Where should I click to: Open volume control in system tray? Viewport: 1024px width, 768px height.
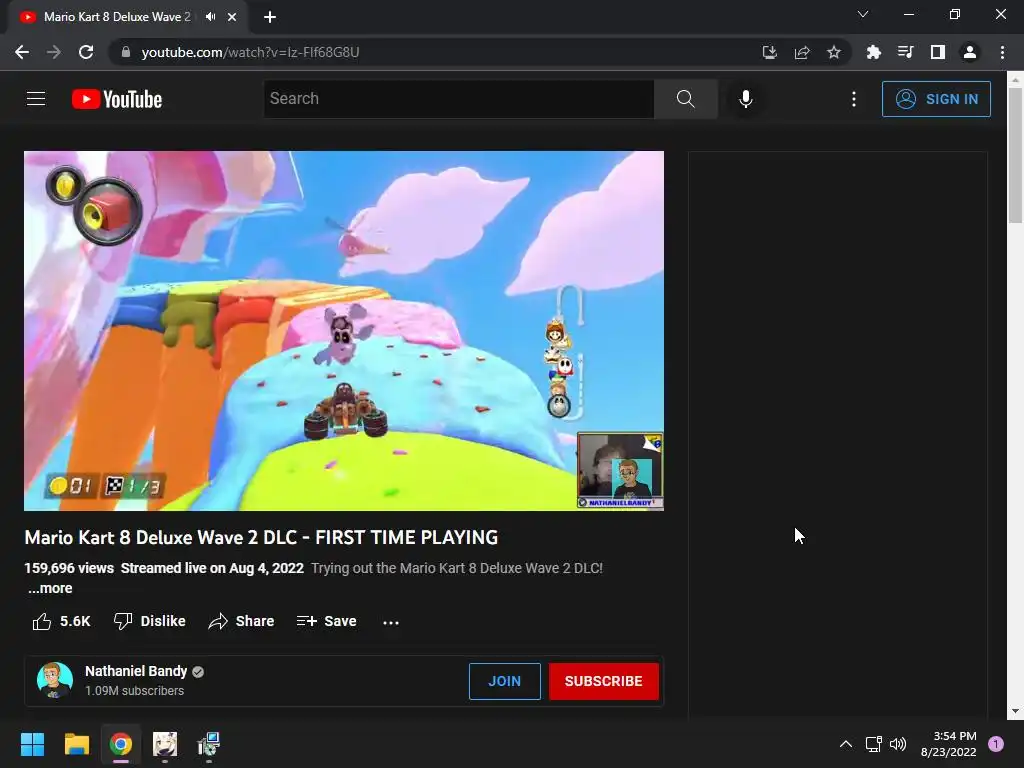pyautogui.click(x=898, y=744)
